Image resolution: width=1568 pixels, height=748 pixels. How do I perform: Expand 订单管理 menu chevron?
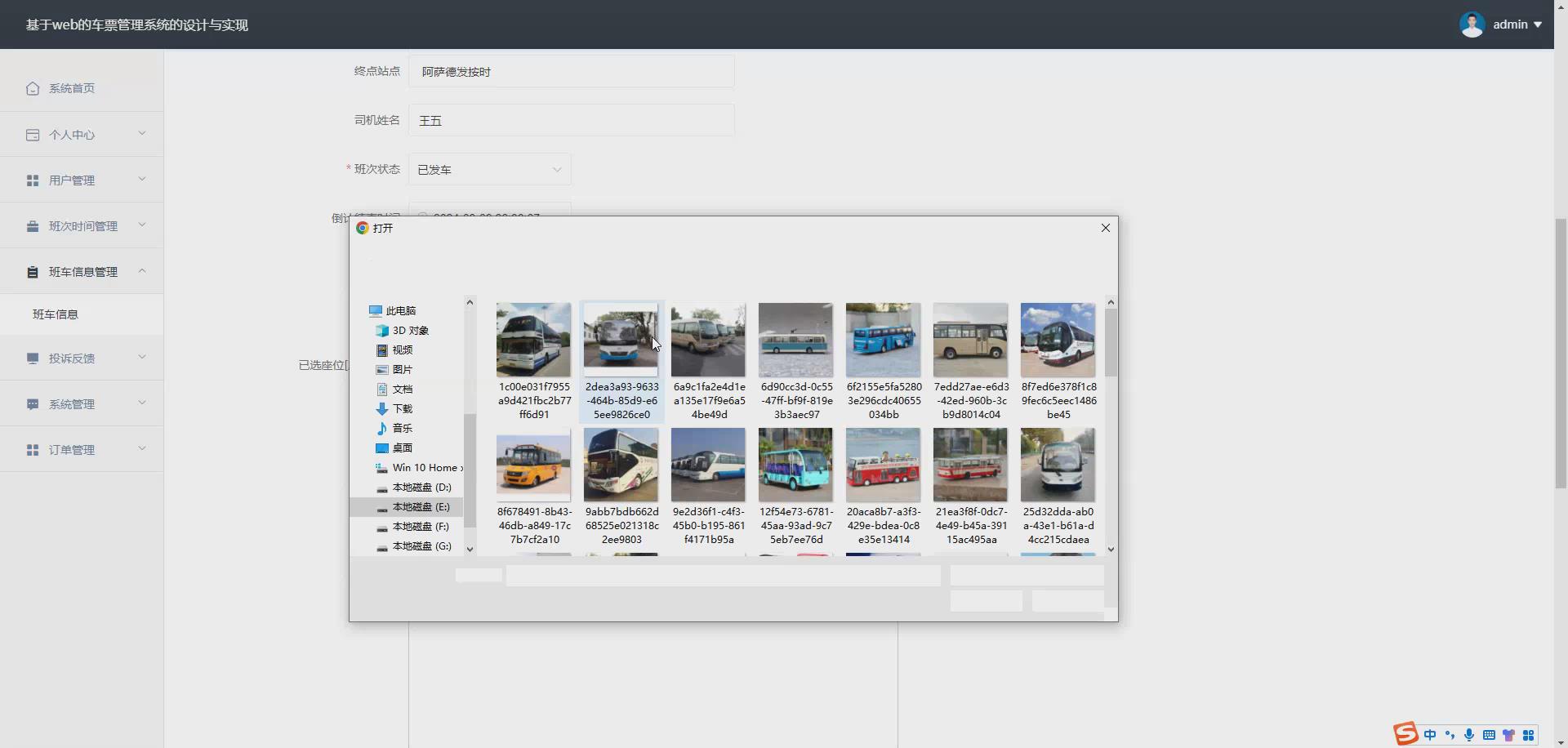[142, 448]
